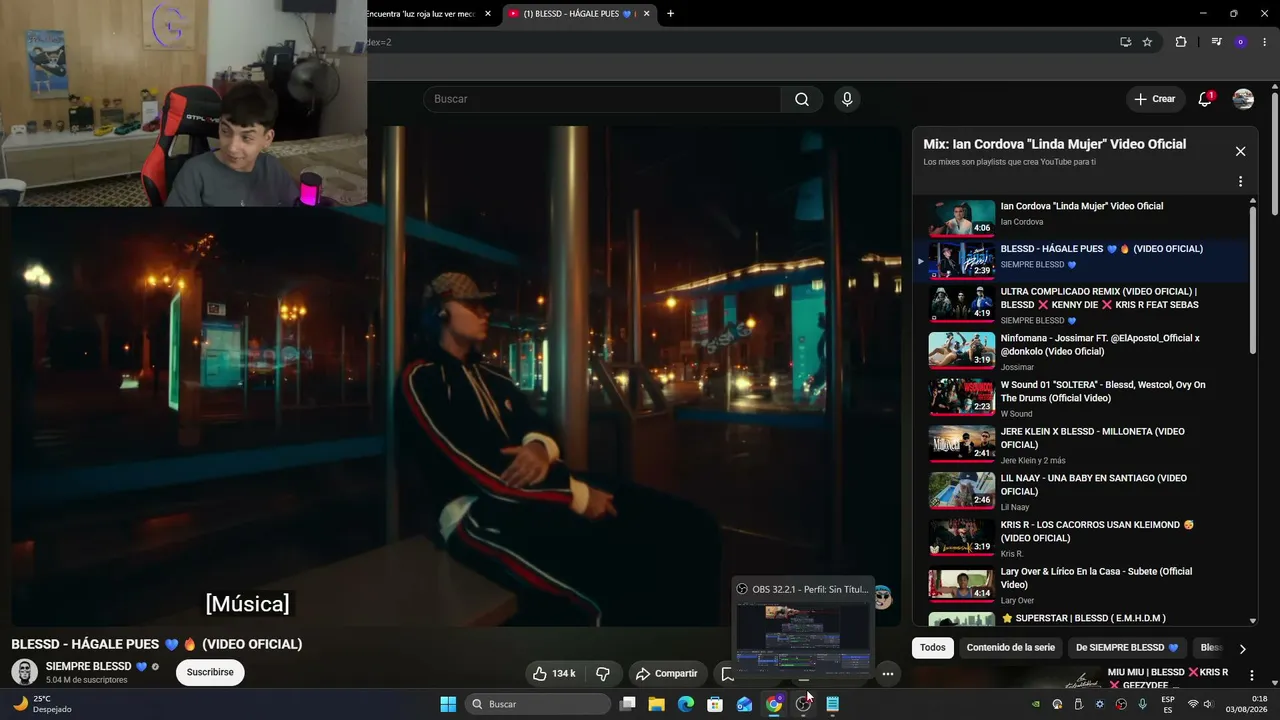Open Chrome profile avatar
The width and height of the screenshot is (1280, 720).
tap(1241, 42)
